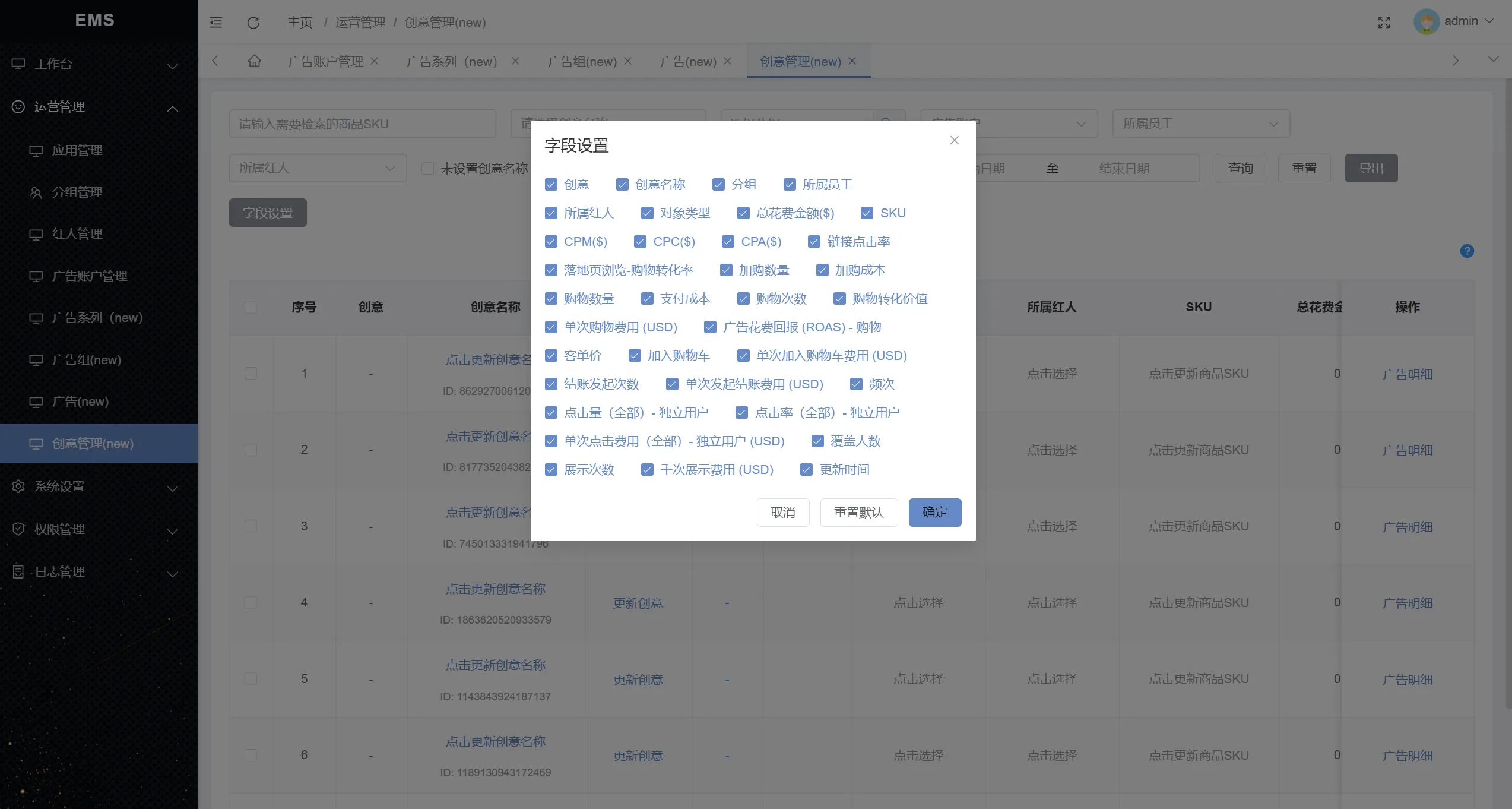Close the 广告账户管理 tab

tap(374, 61)
